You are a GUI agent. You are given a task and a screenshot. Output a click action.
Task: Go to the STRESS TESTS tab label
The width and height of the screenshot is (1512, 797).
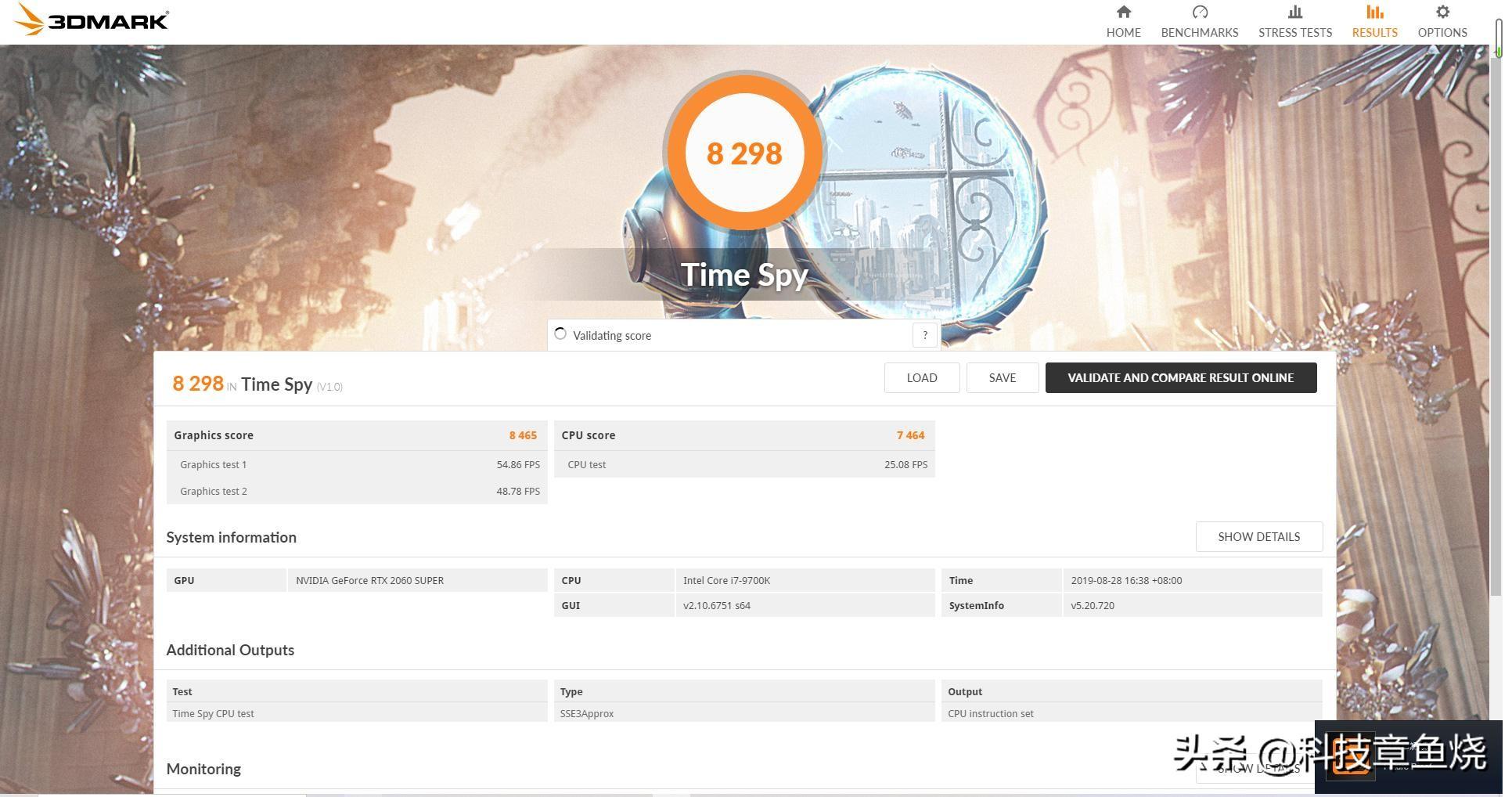pos(1294,33)
